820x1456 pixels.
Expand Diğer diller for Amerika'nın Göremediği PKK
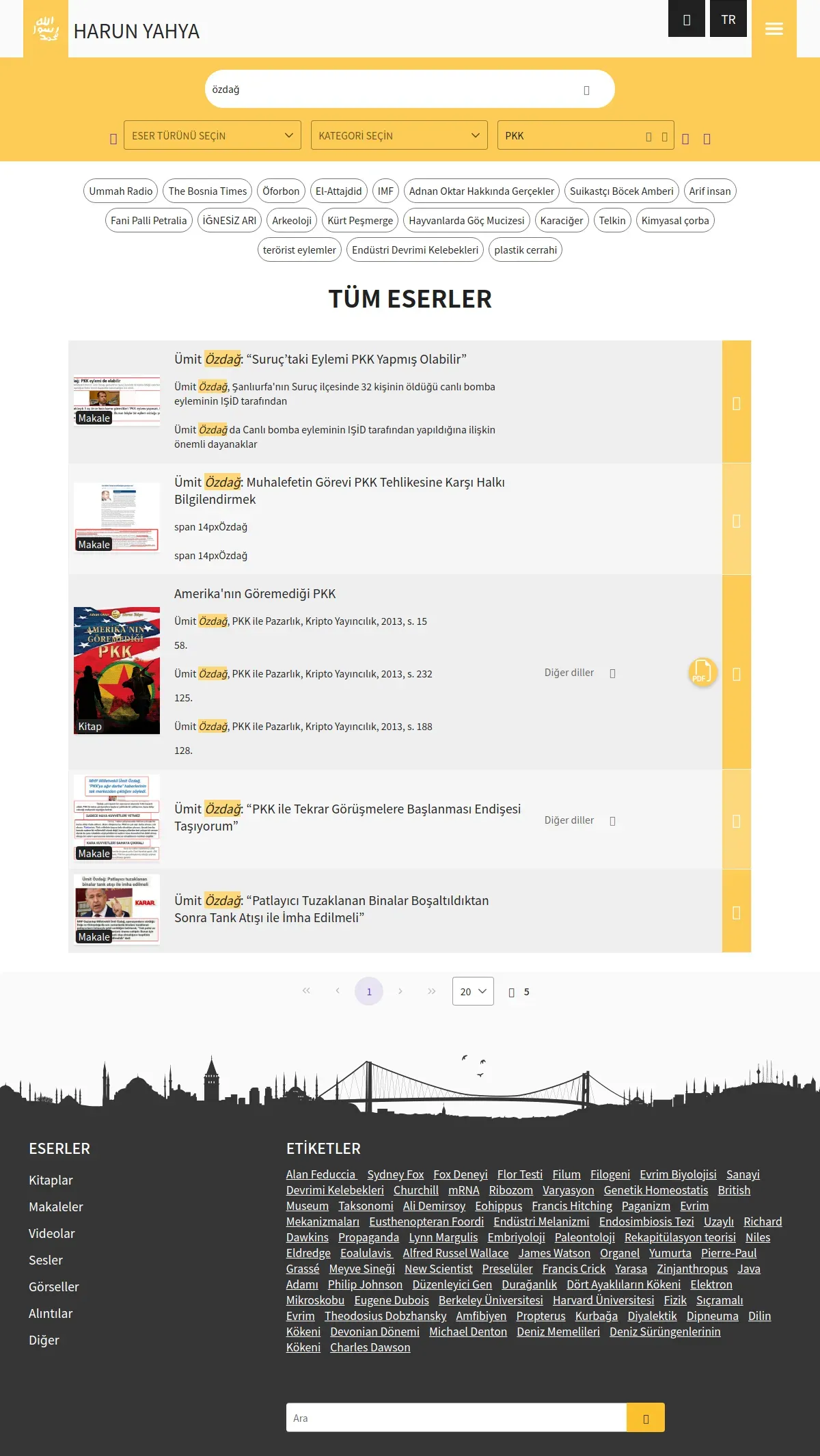[x=580, y=673]
